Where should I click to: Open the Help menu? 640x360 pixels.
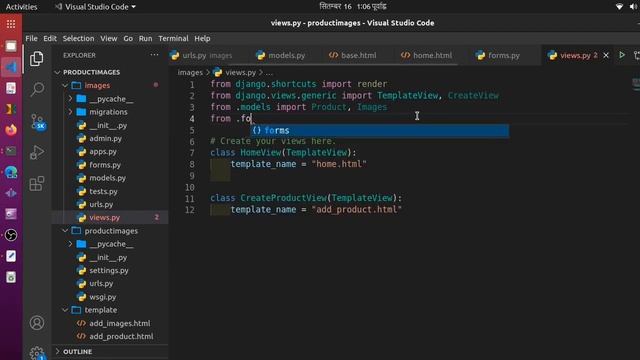202,38
